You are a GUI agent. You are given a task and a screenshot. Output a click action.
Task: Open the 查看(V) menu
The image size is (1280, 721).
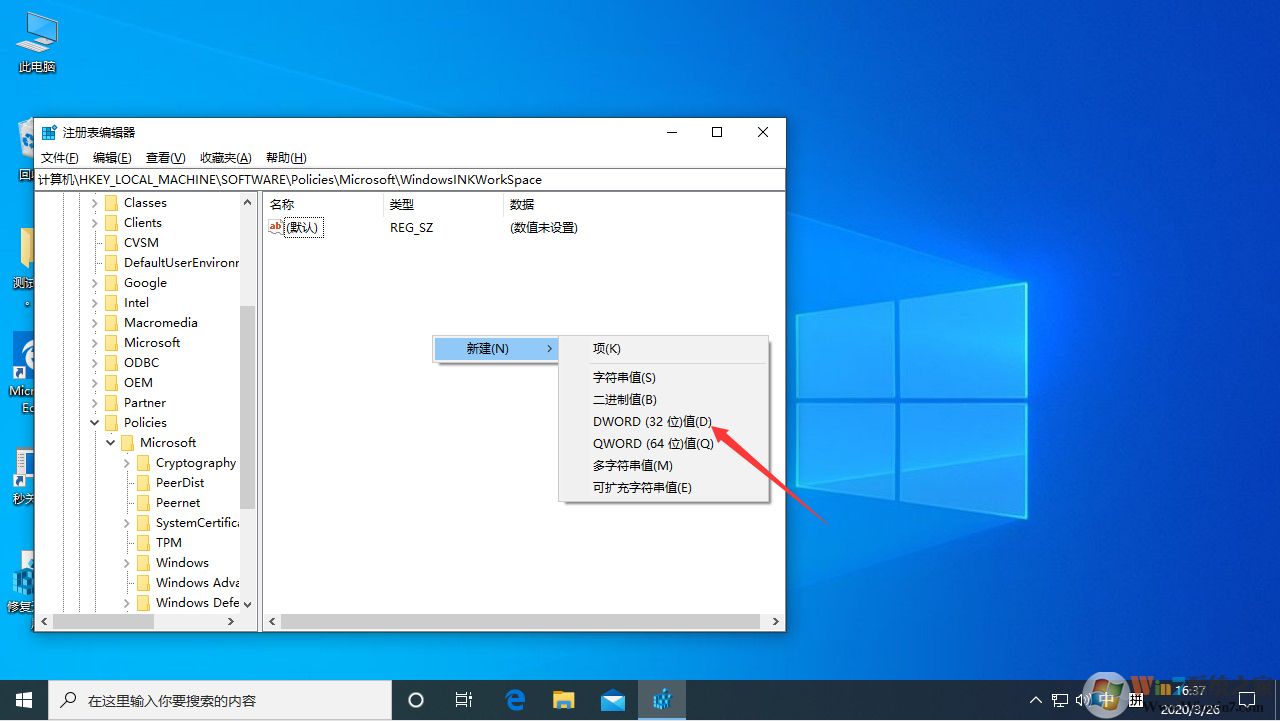click(165, 157)
